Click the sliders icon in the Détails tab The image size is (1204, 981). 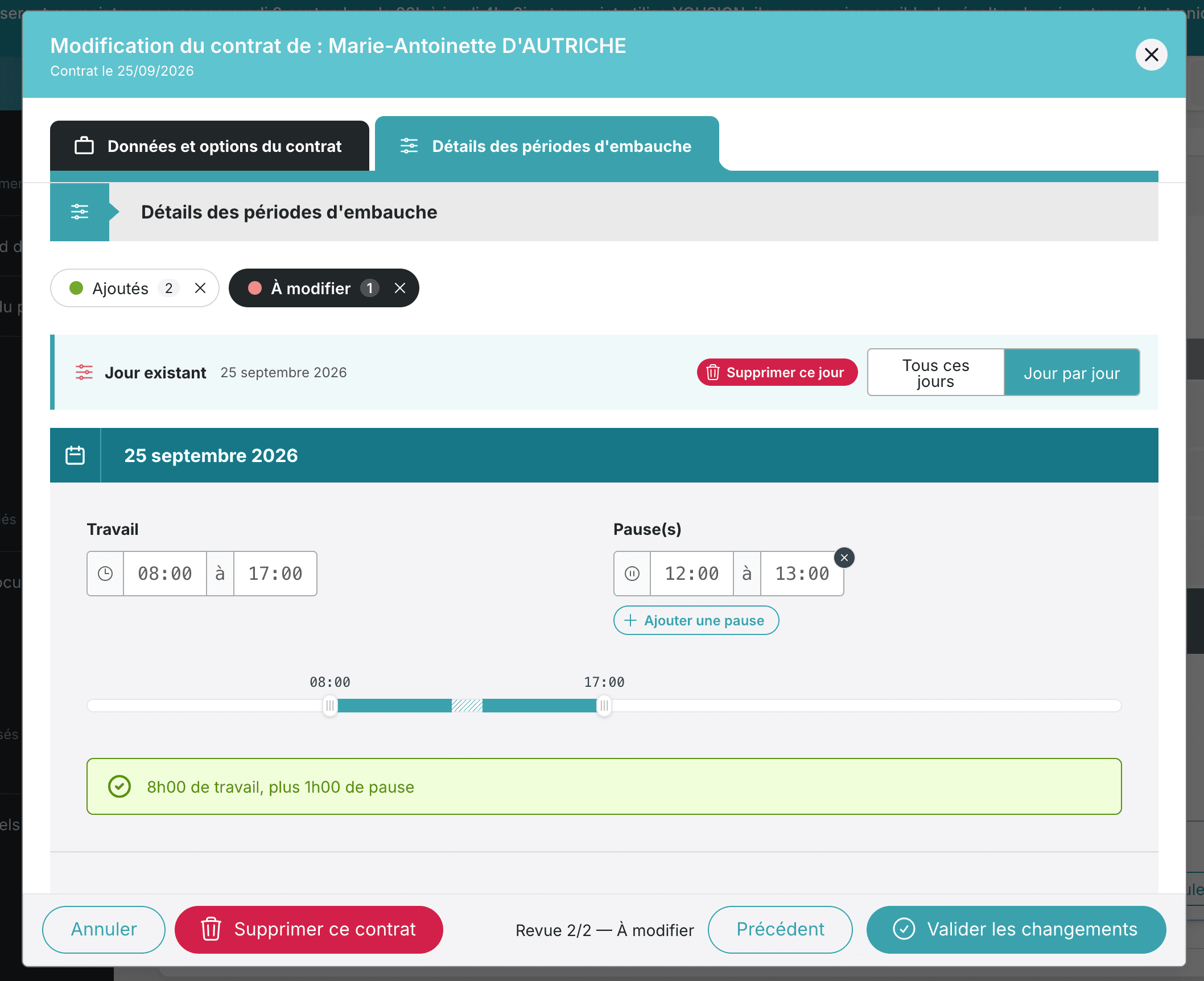click(x=409, y=146)
